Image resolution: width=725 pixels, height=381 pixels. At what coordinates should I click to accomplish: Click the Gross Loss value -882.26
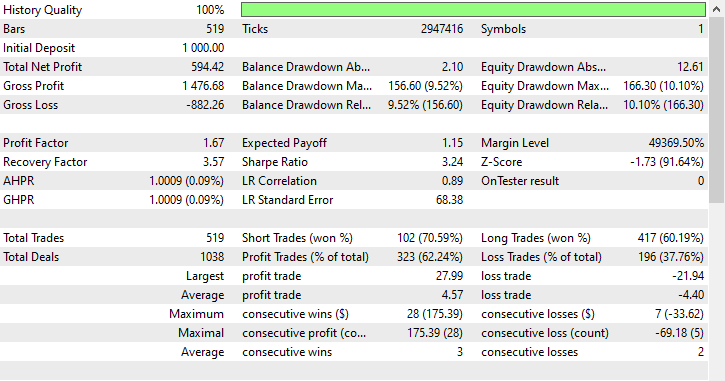(x=205, y=105)
